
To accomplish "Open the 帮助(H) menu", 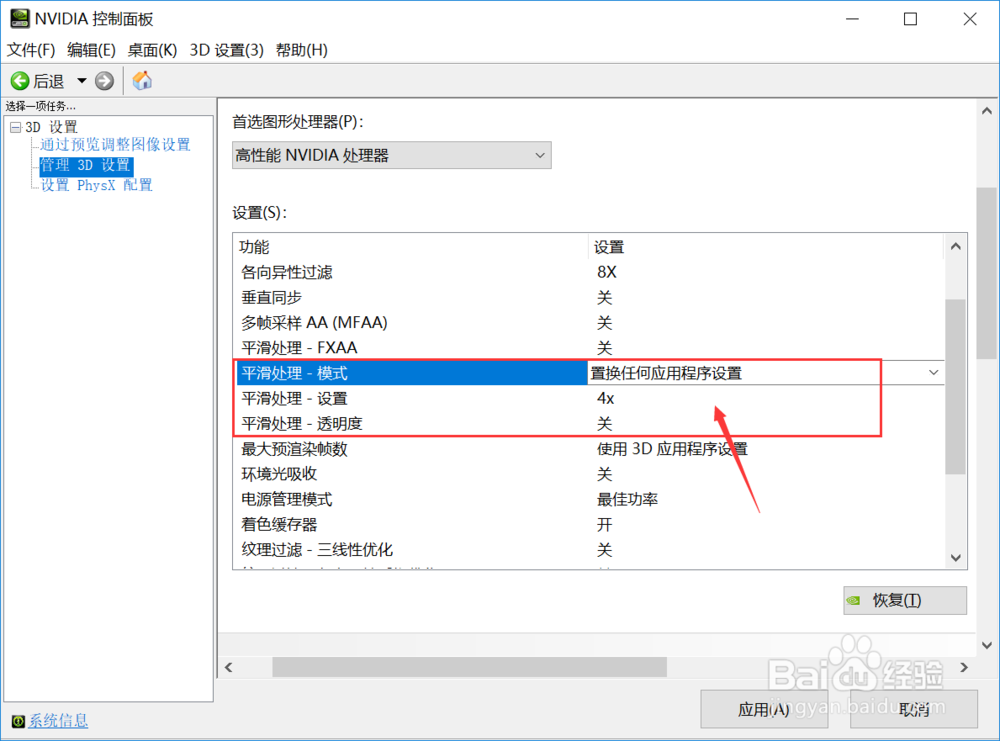I will pos(302,50).
